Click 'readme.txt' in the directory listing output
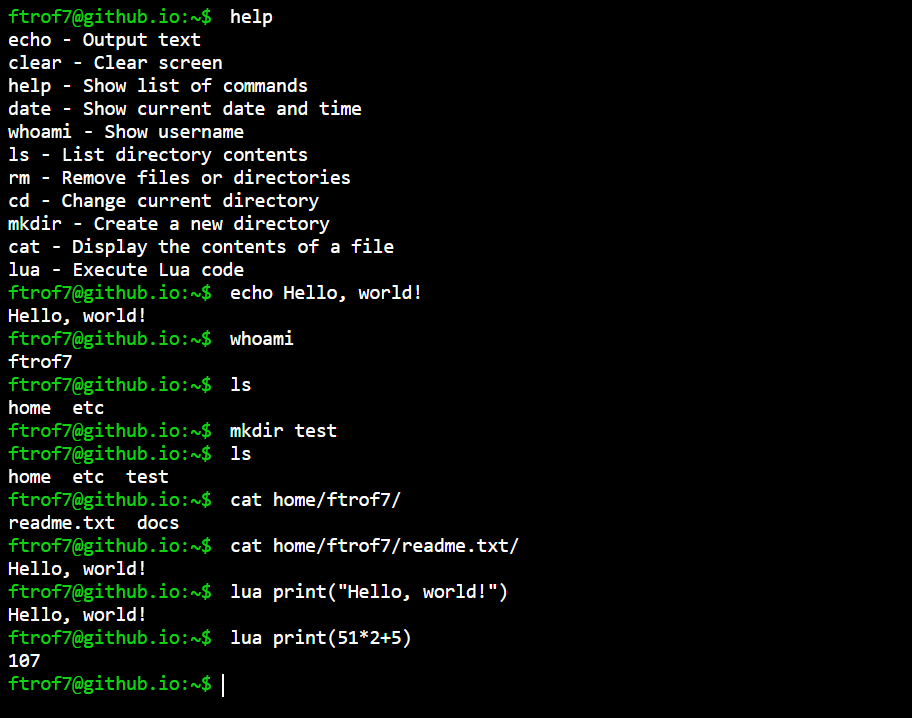912x718 pixels. (62, 523)
